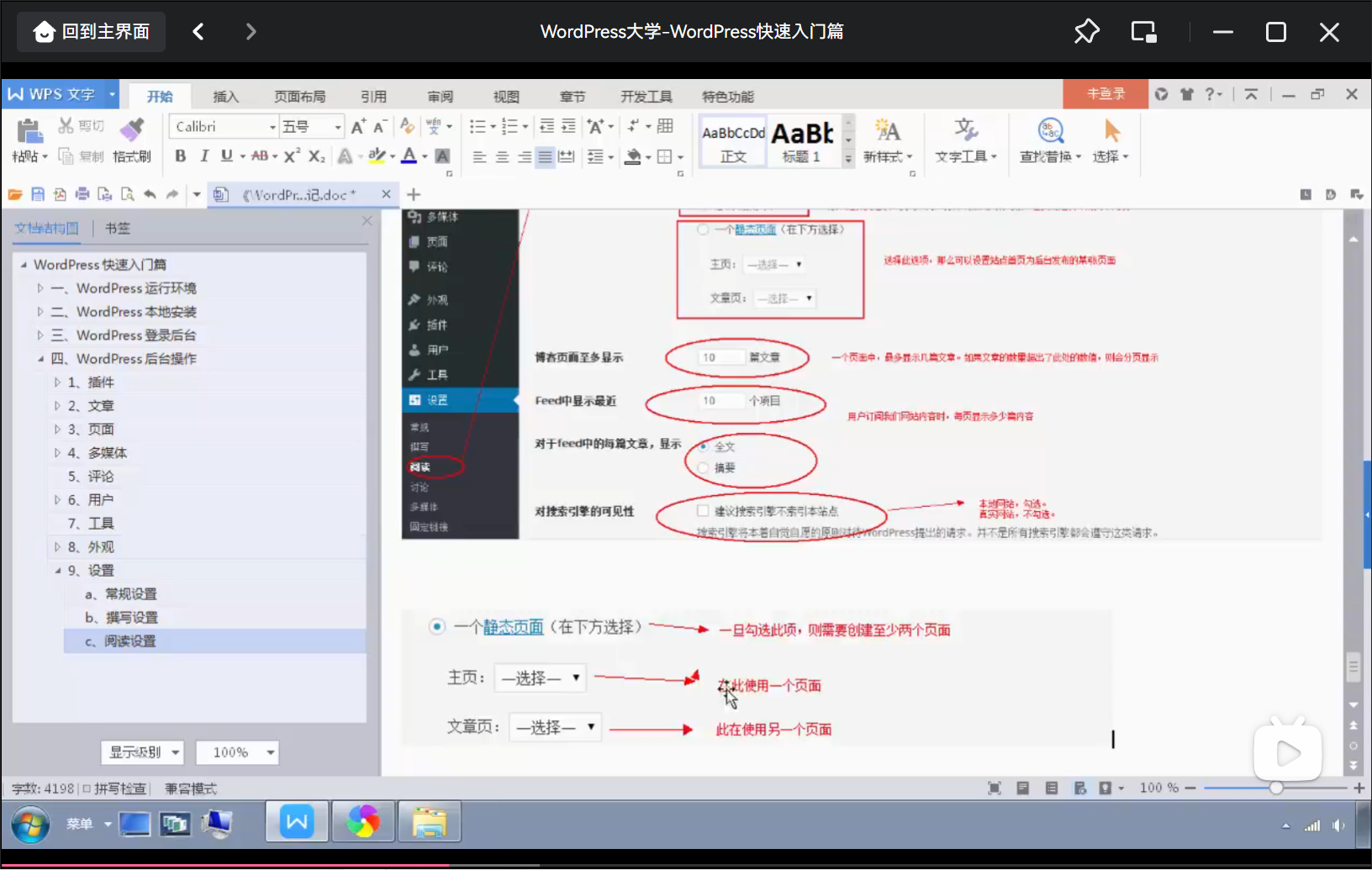Open the 视图 ribbon tab
Screen dimensions: 1372x870
pyautogui.click(x=506, y=97)
